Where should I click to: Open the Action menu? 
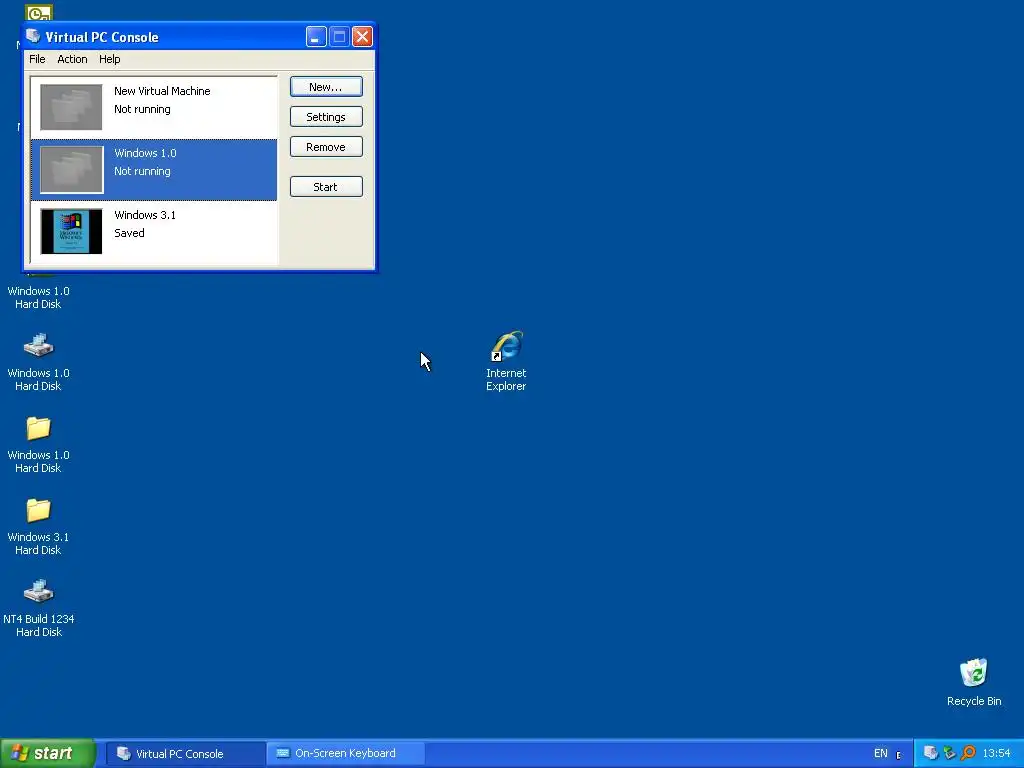click(72, 59)
